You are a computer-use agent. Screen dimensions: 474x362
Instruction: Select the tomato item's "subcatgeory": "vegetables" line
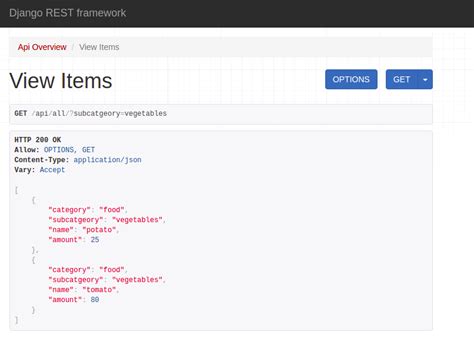107,280
